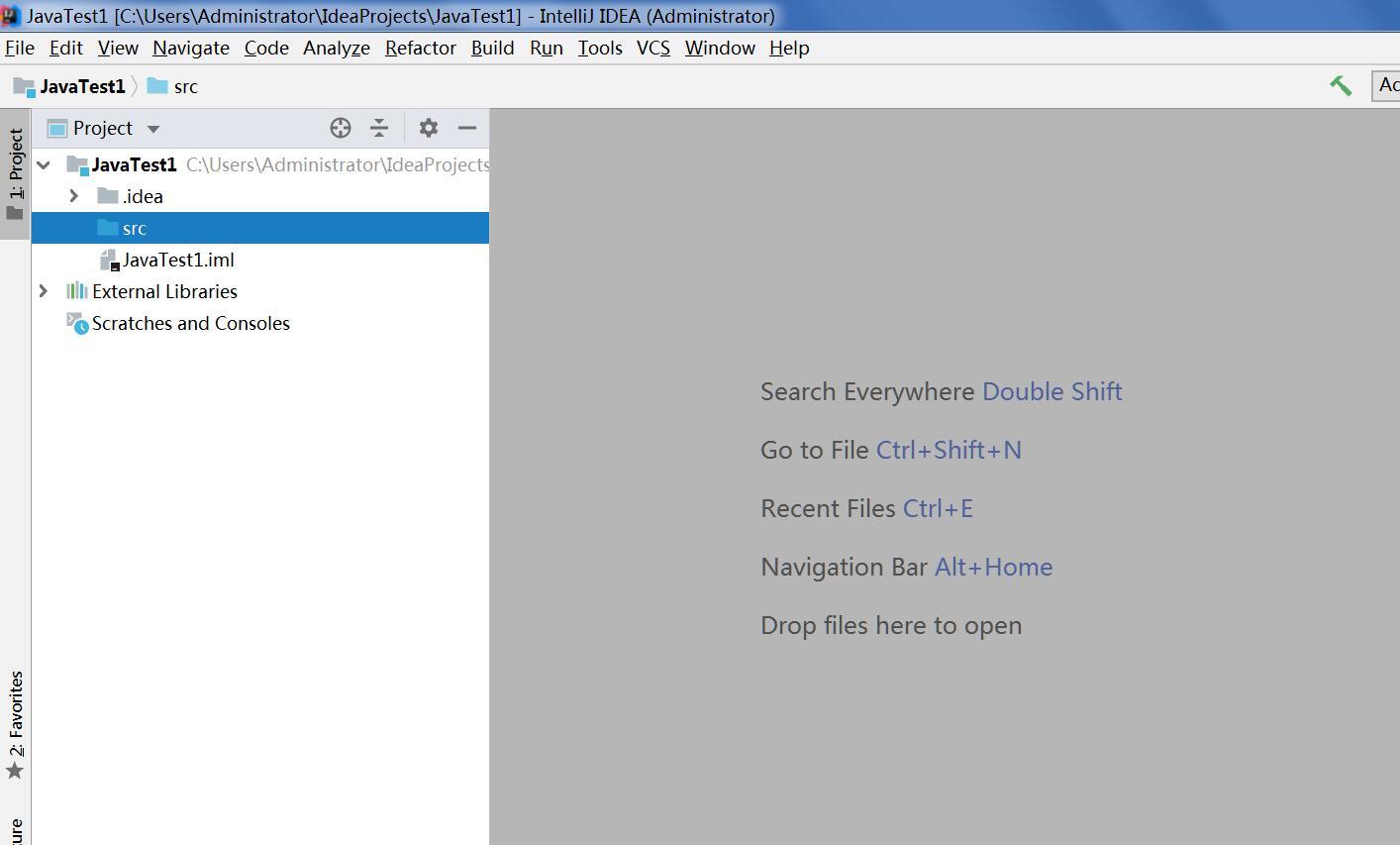Screen dimensions: 1400x845
Task: Click the JavaTest1 module folder icon in tree
Action: 77,164
